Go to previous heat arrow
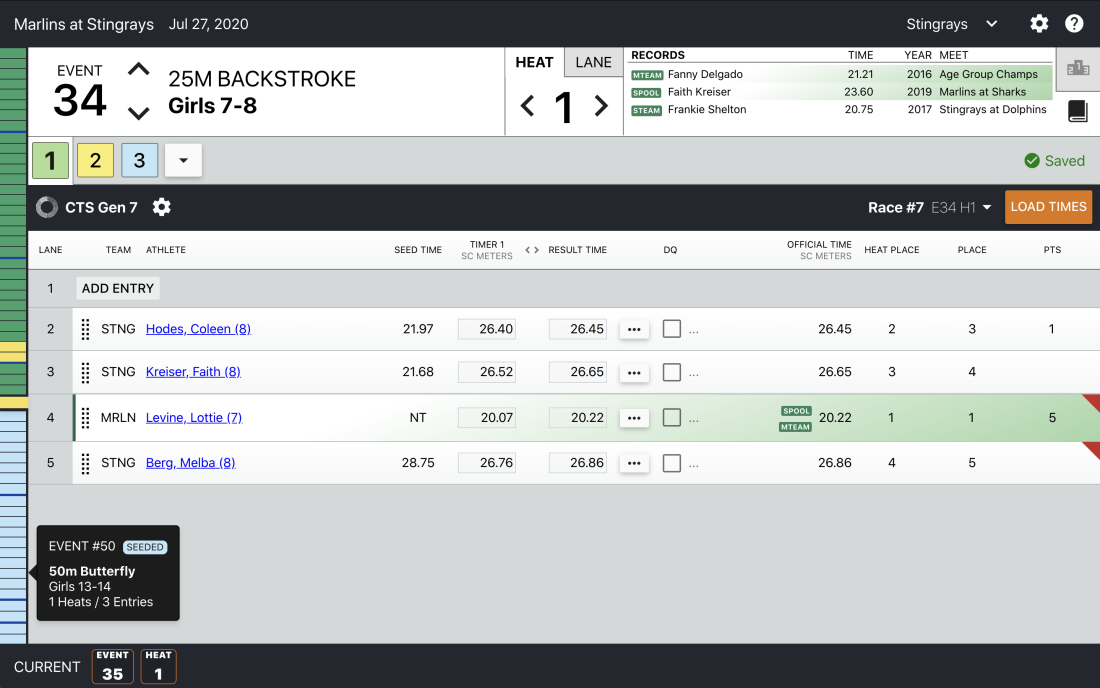Viewport: 1100px width, 688px height. 528,106
